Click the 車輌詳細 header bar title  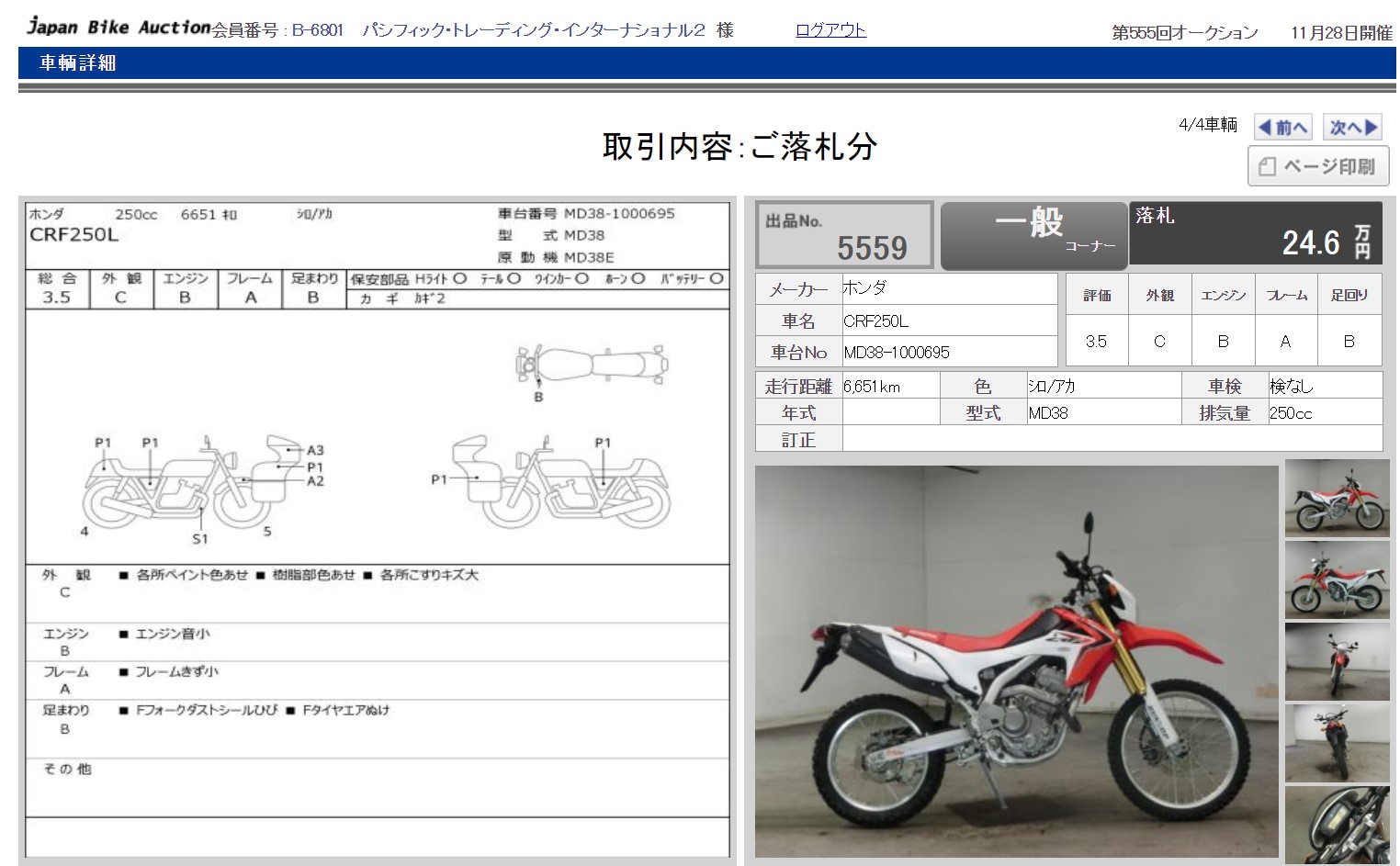click(x=78, y=63)
